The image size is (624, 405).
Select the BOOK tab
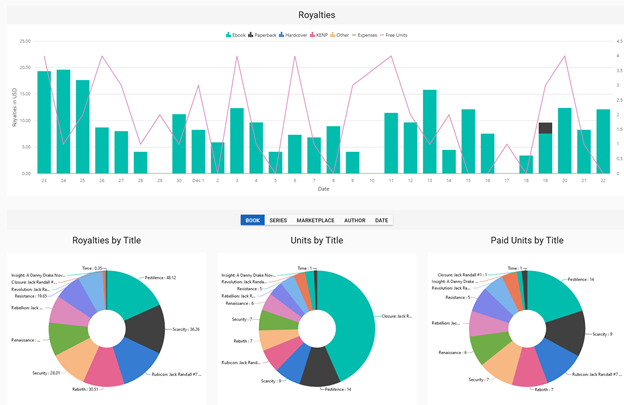[252, 220]
